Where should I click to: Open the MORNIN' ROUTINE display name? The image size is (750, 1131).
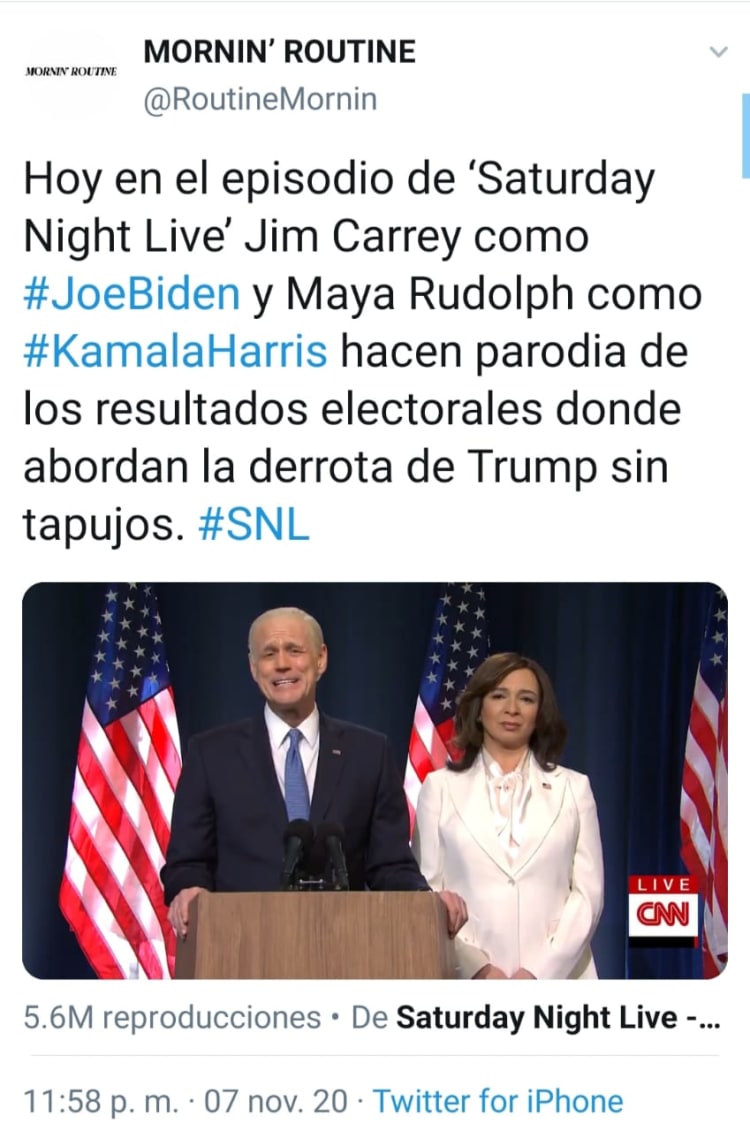point(280,52)
